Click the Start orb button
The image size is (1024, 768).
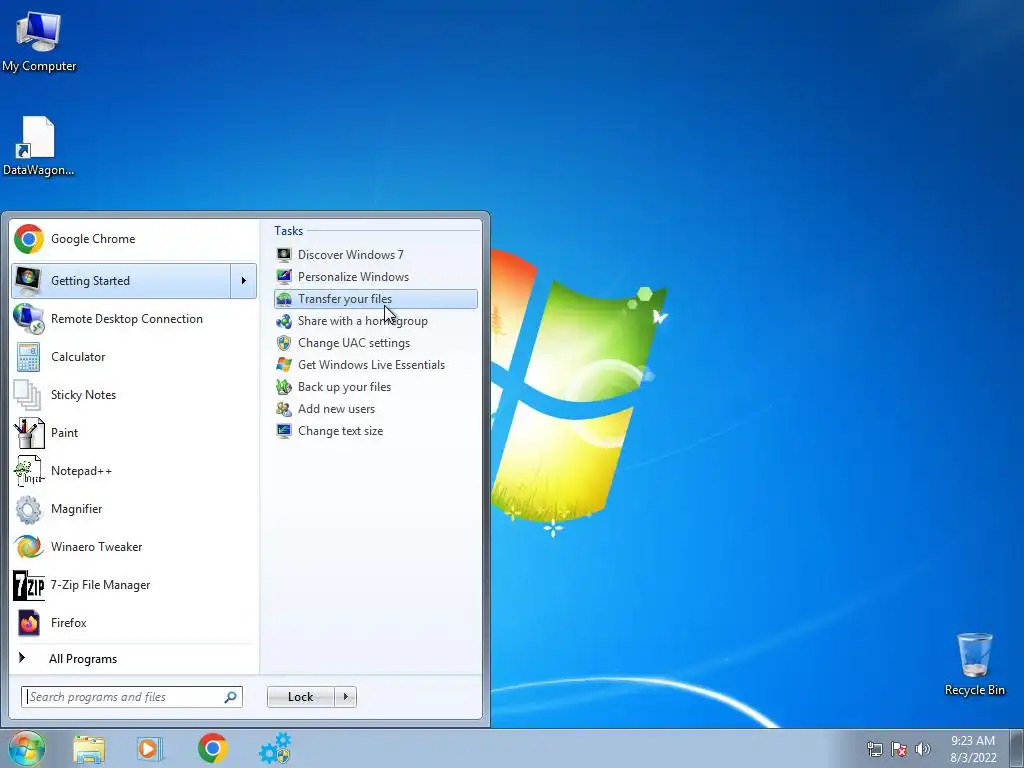[x=27, y=748]
